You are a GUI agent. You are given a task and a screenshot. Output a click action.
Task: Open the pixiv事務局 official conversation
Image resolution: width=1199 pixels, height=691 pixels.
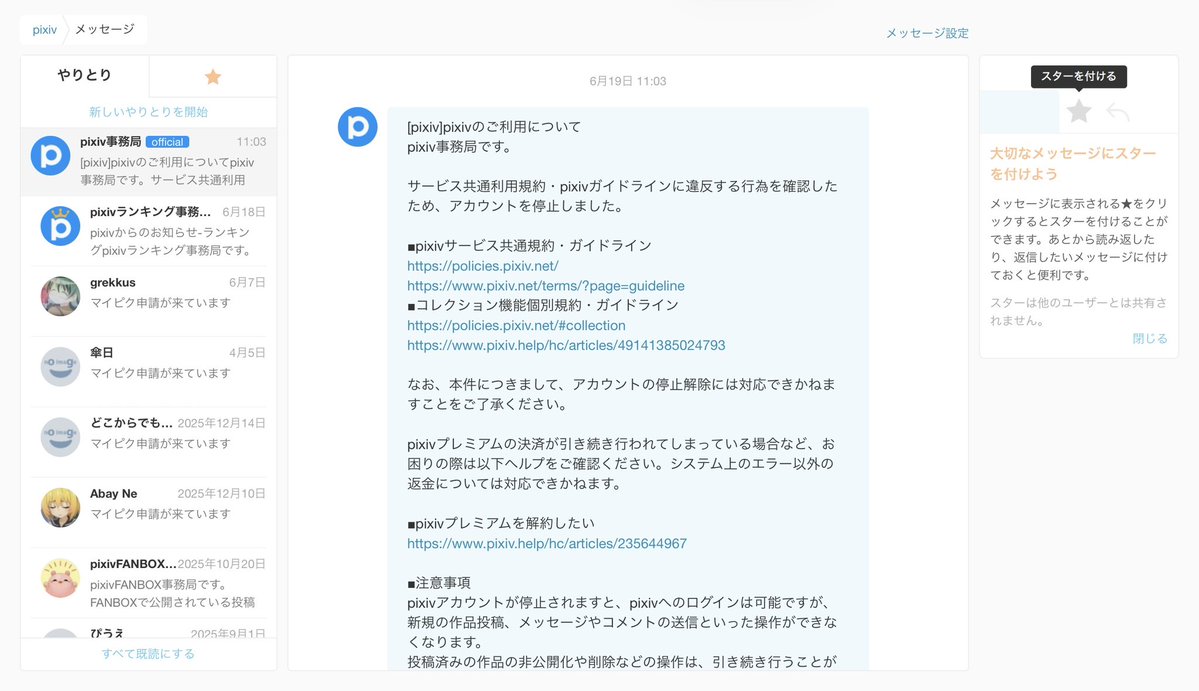point(148,161)
